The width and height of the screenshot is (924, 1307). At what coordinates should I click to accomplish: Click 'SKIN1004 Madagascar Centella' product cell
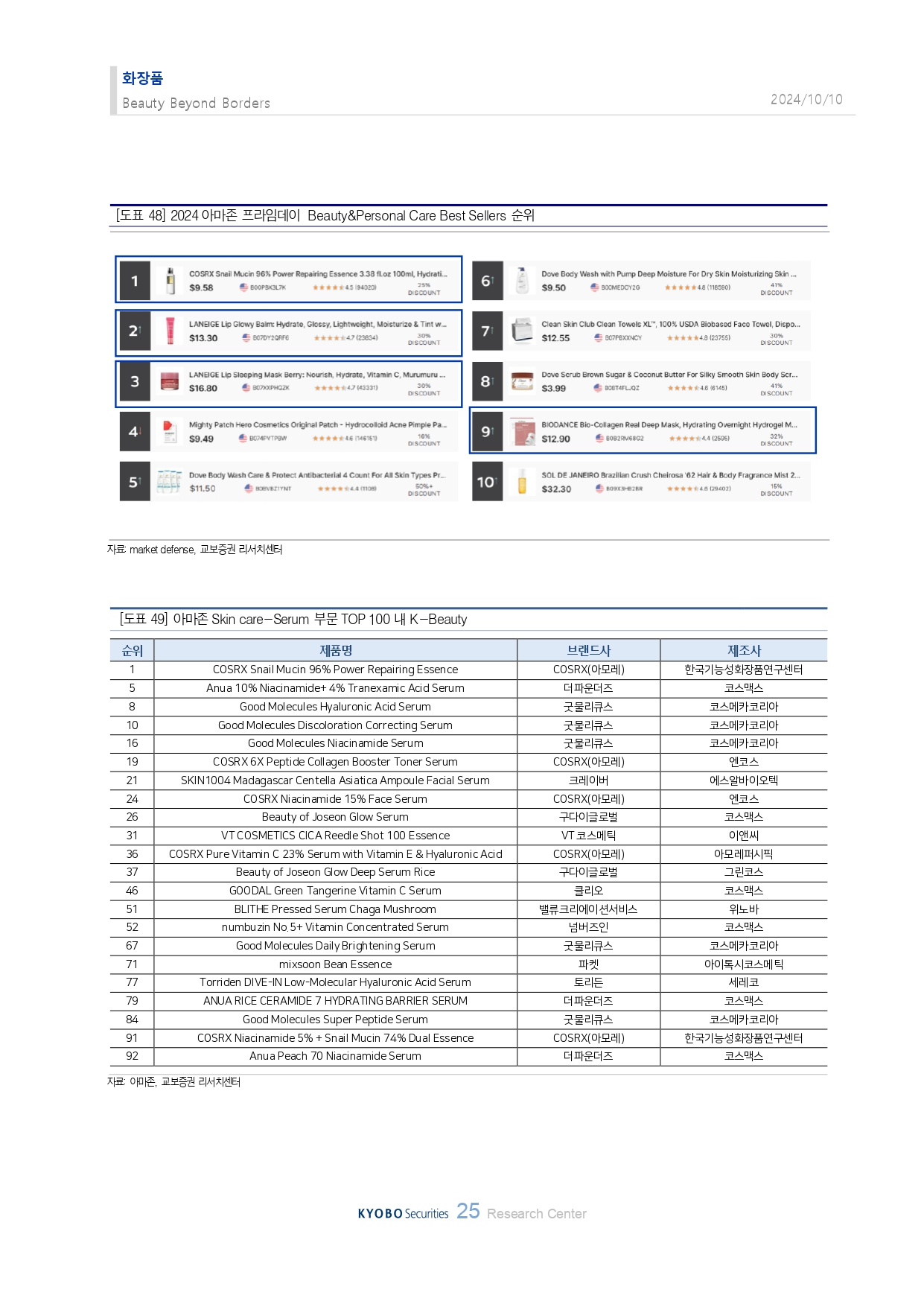pyautogui.click(x=336, y=780)
